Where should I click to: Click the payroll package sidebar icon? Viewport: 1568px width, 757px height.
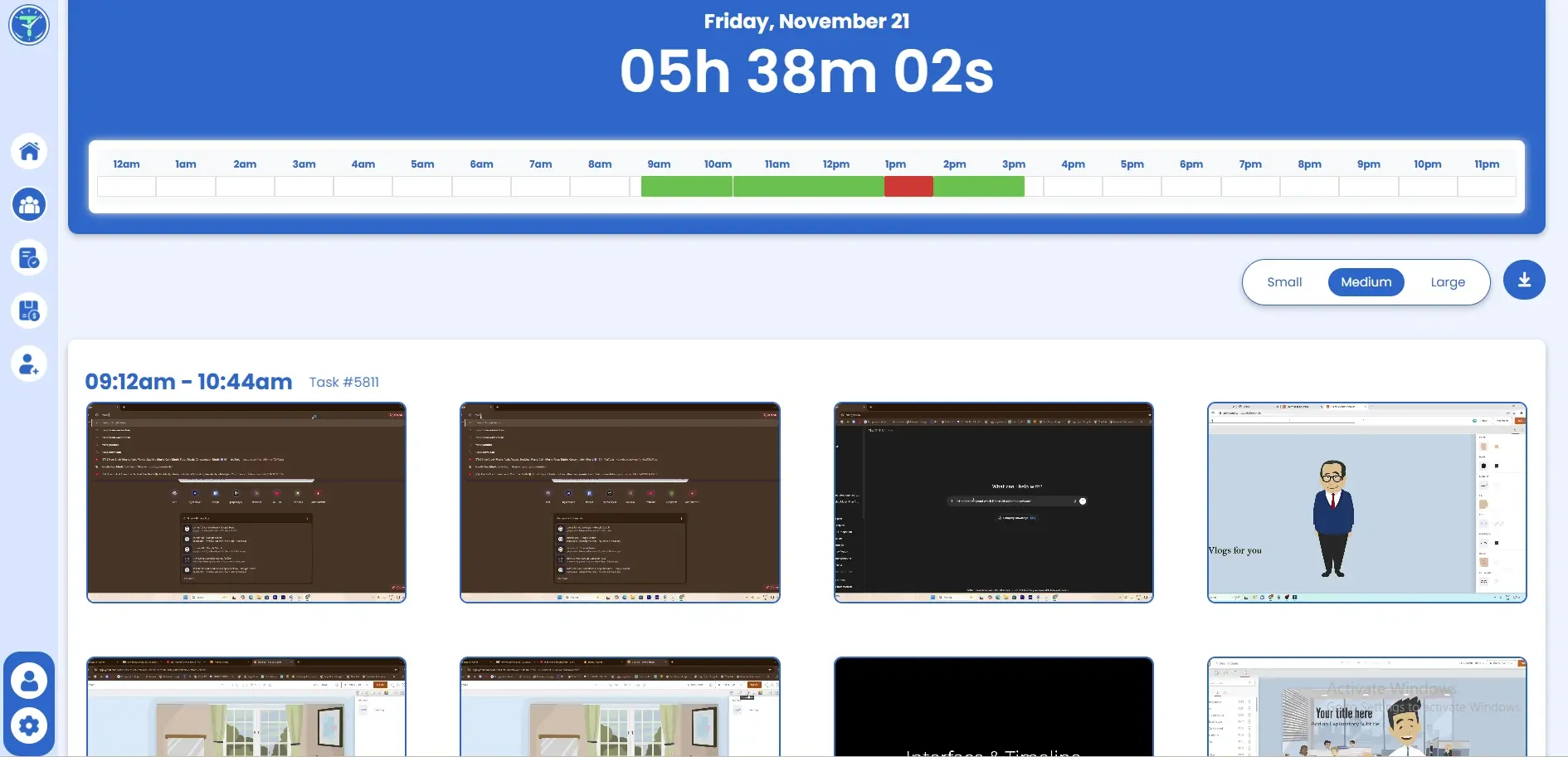tap(29, 310)
